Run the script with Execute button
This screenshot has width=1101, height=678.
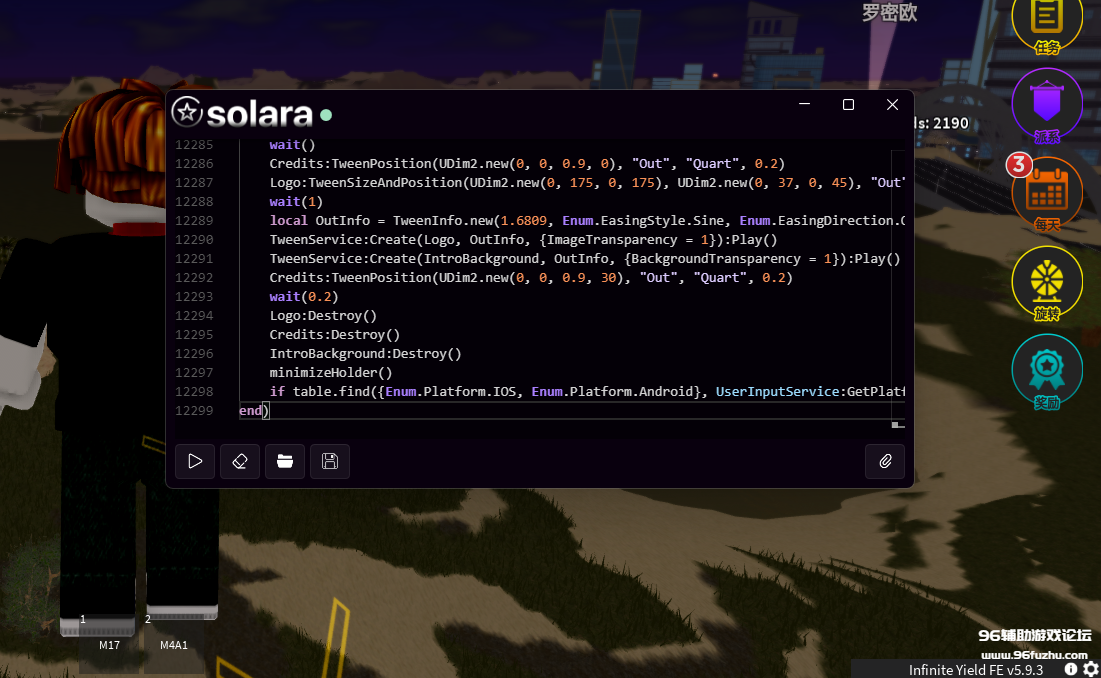[195, 461]
